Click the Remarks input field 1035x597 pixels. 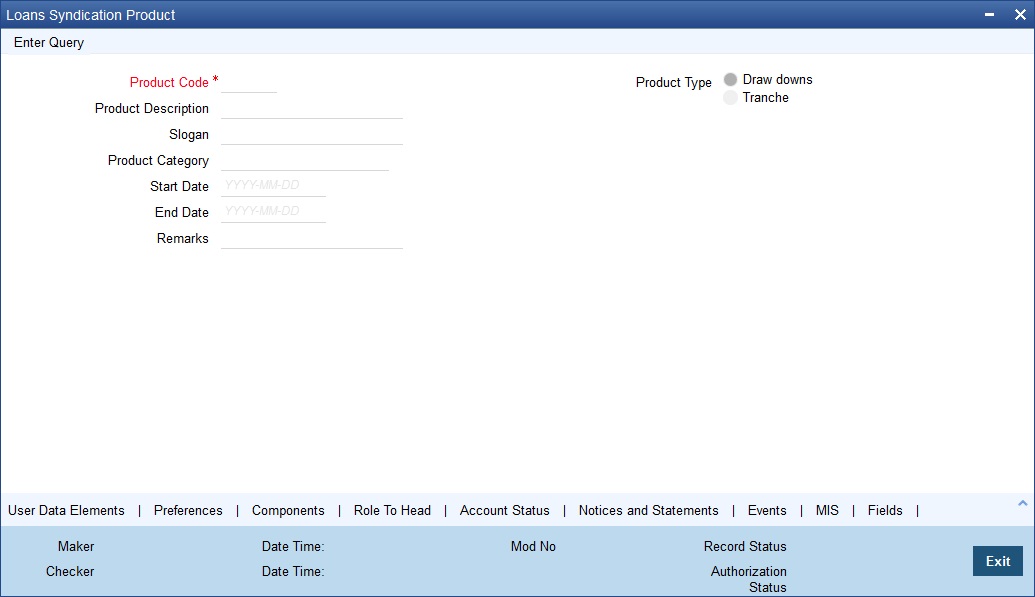point(312,238)
